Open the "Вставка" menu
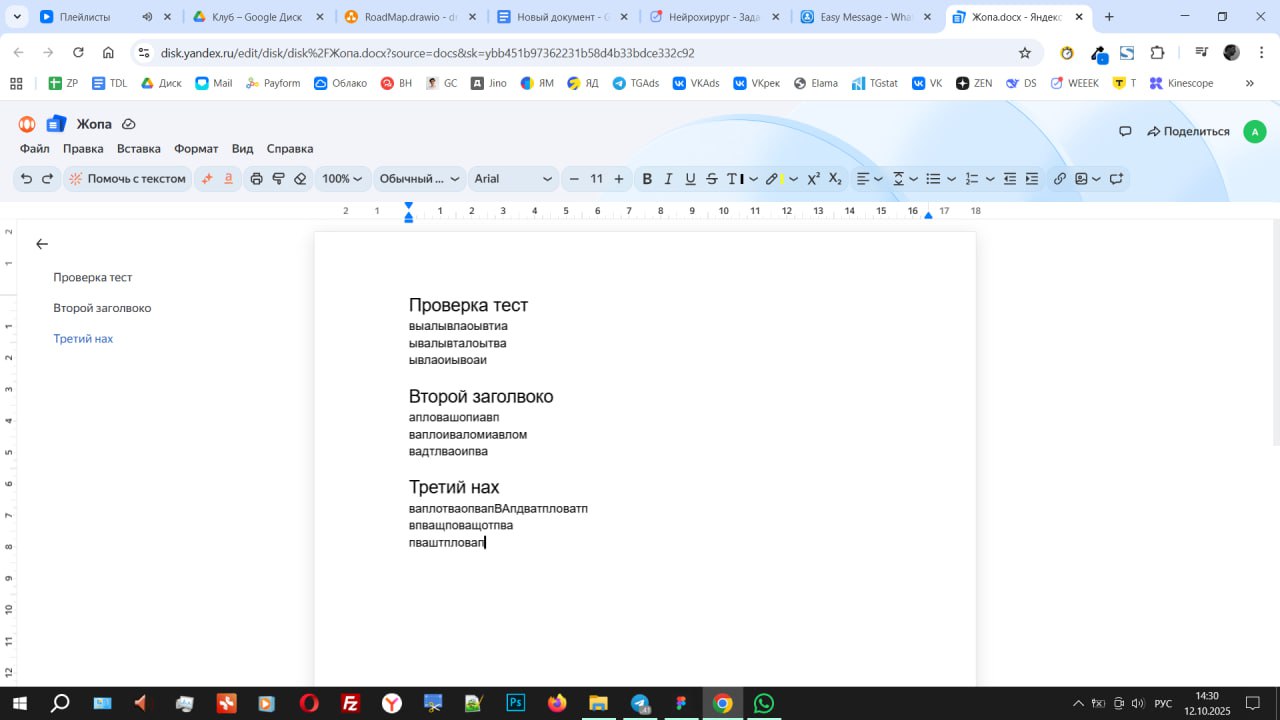 138,149
